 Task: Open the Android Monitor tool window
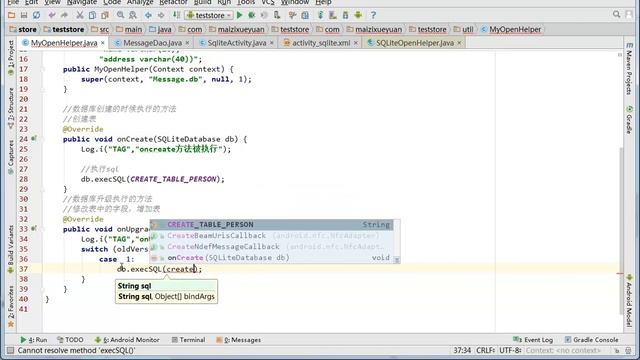click(127, 340)
